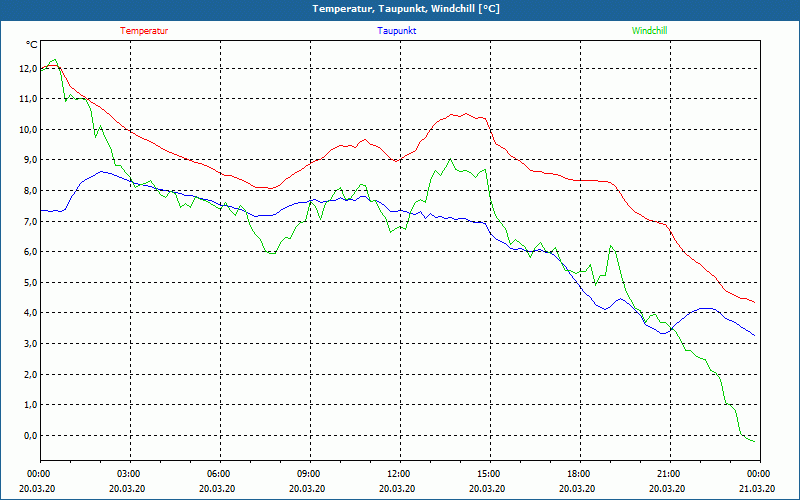Click the 18:00 time axis label
Screen dimensions: 800x500
580,474
